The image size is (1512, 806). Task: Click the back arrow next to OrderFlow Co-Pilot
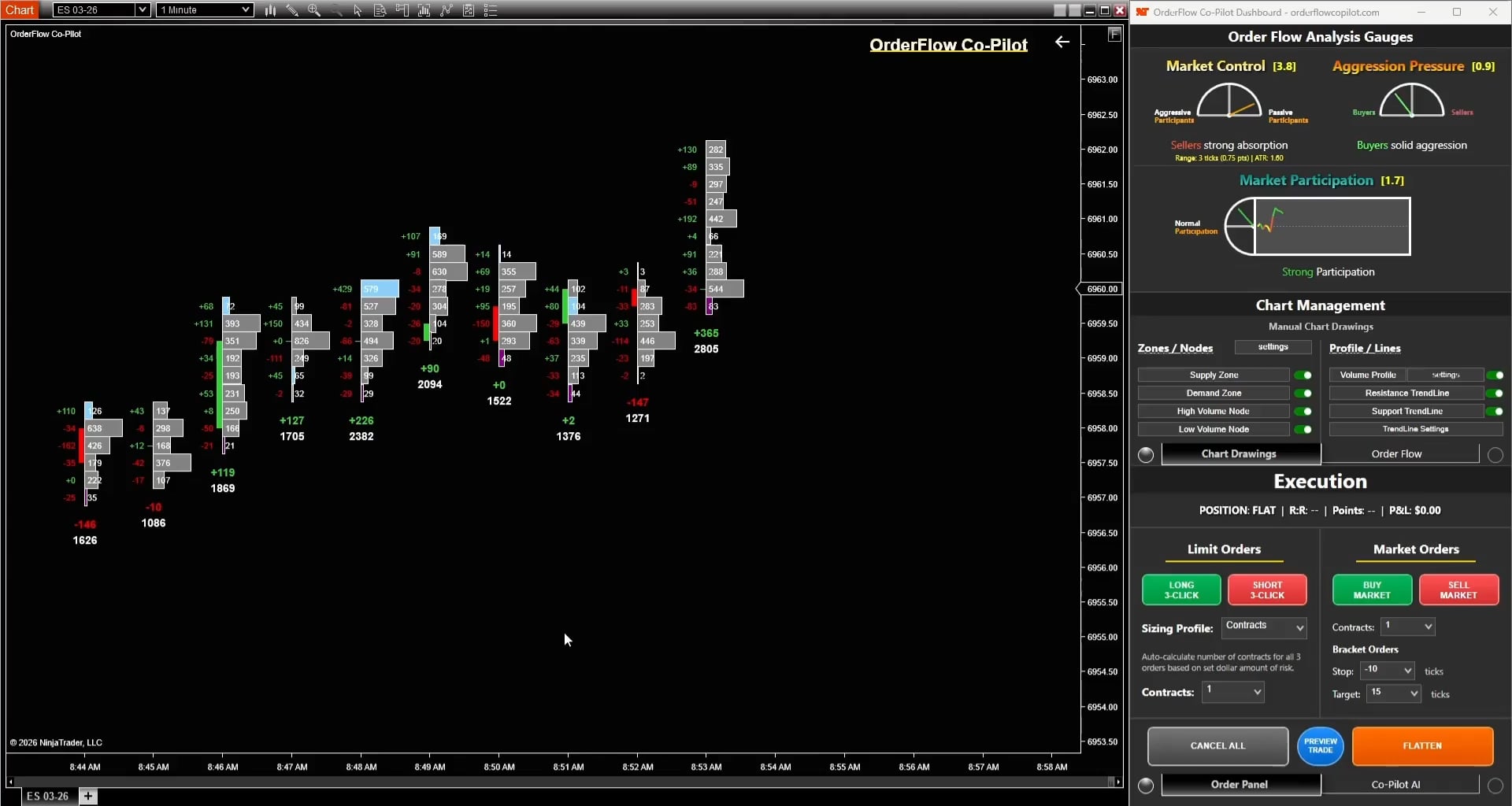pyautogui.click(x=1062, y=43)
